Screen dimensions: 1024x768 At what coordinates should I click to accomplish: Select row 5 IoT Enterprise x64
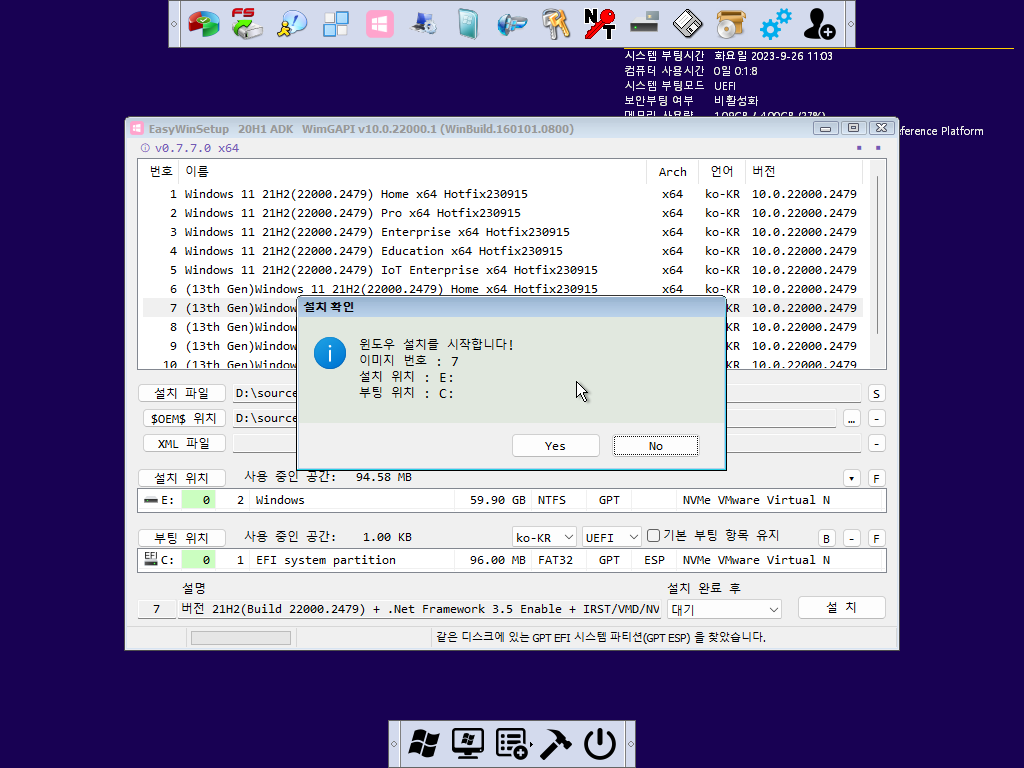point(503,270)
